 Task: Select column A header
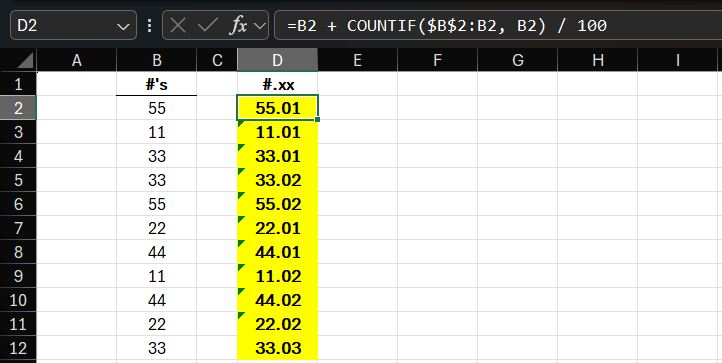coord(76,60)
